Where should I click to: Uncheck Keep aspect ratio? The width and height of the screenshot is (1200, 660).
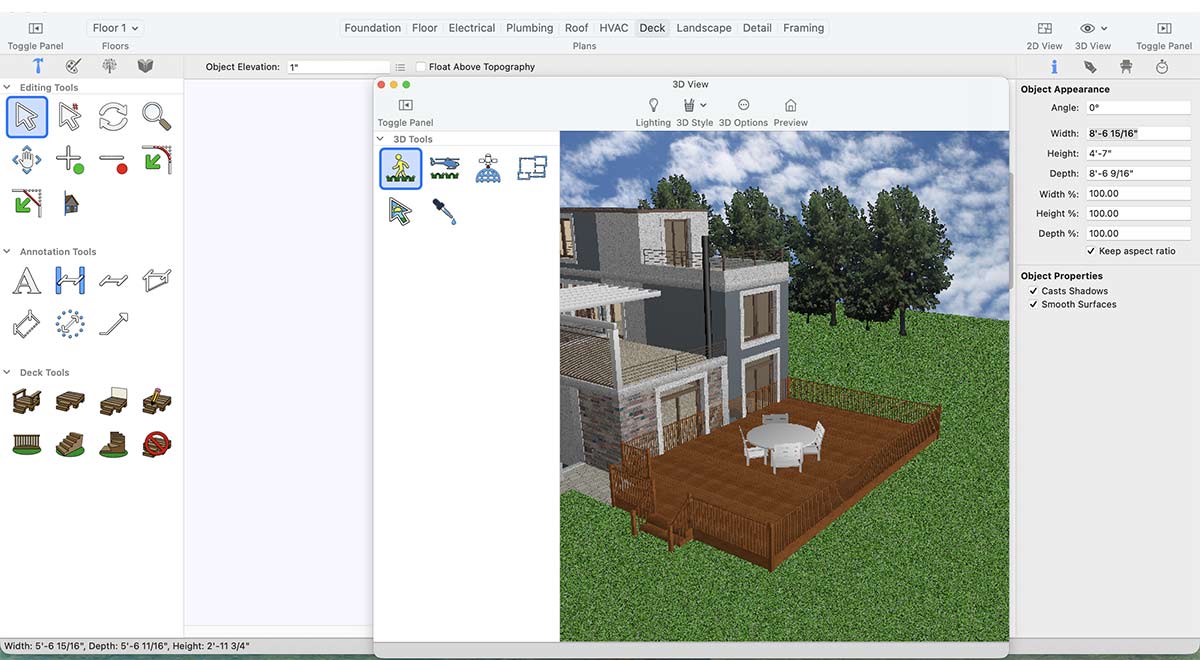1091,251
